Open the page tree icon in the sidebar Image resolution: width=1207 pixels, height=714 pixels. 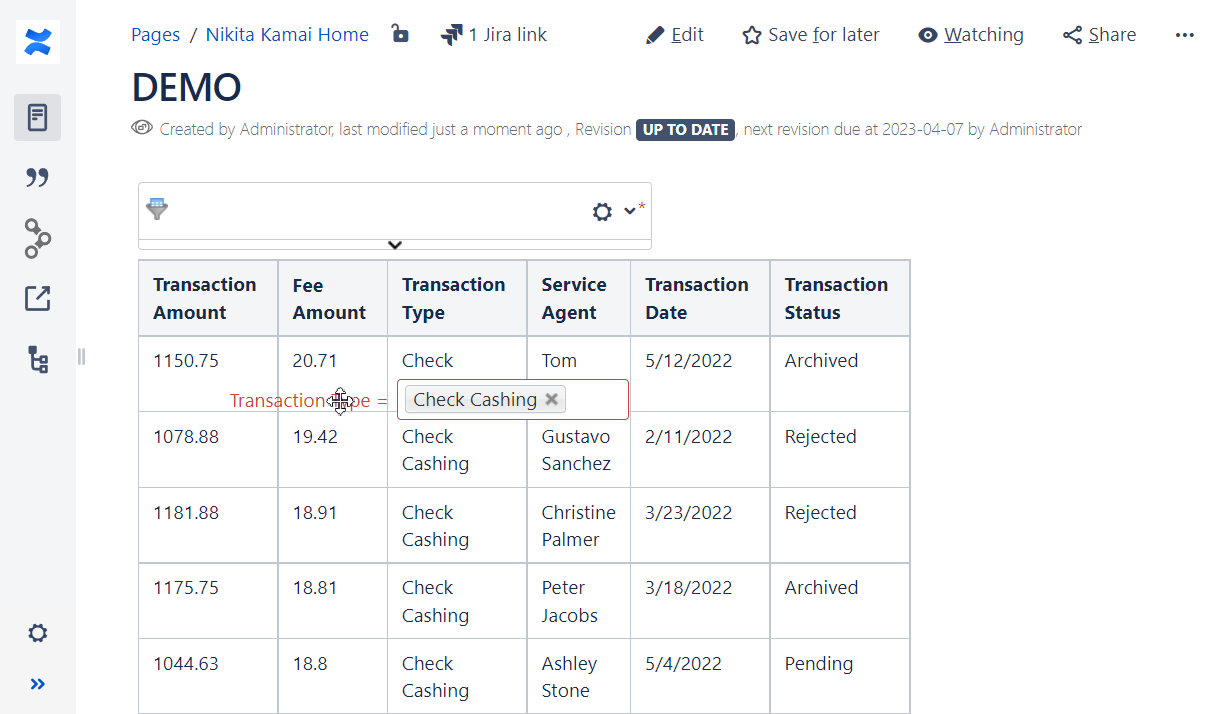pyautogui.click(x=37, y=359)
